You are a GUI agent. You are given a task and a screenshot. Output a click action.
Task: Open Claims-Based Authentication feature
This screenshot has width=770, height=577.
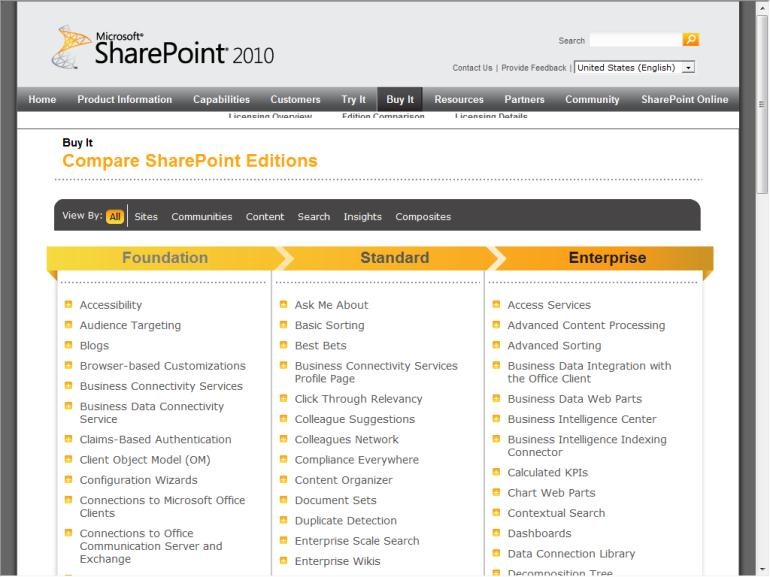(x=155, y=440)
